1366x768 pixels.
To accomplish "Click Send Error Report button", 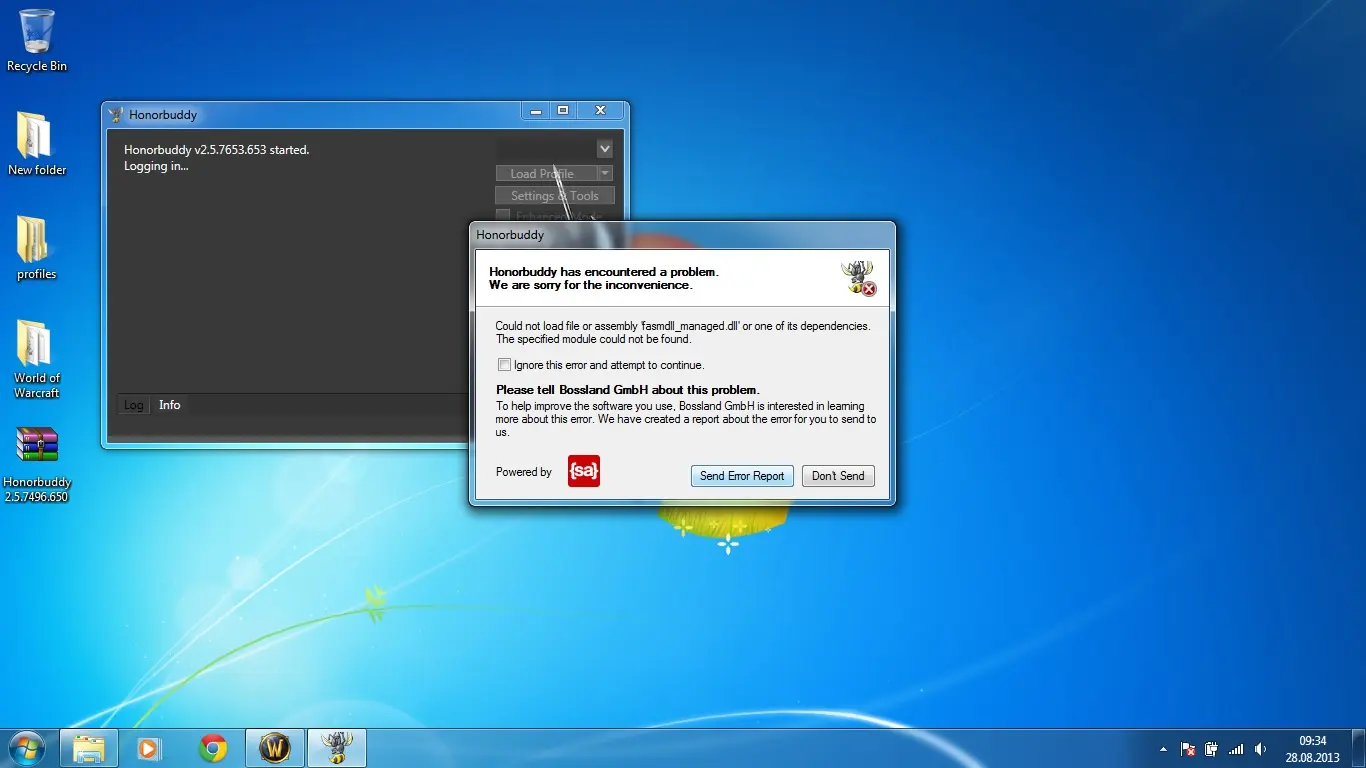I will tap(742, 476).
